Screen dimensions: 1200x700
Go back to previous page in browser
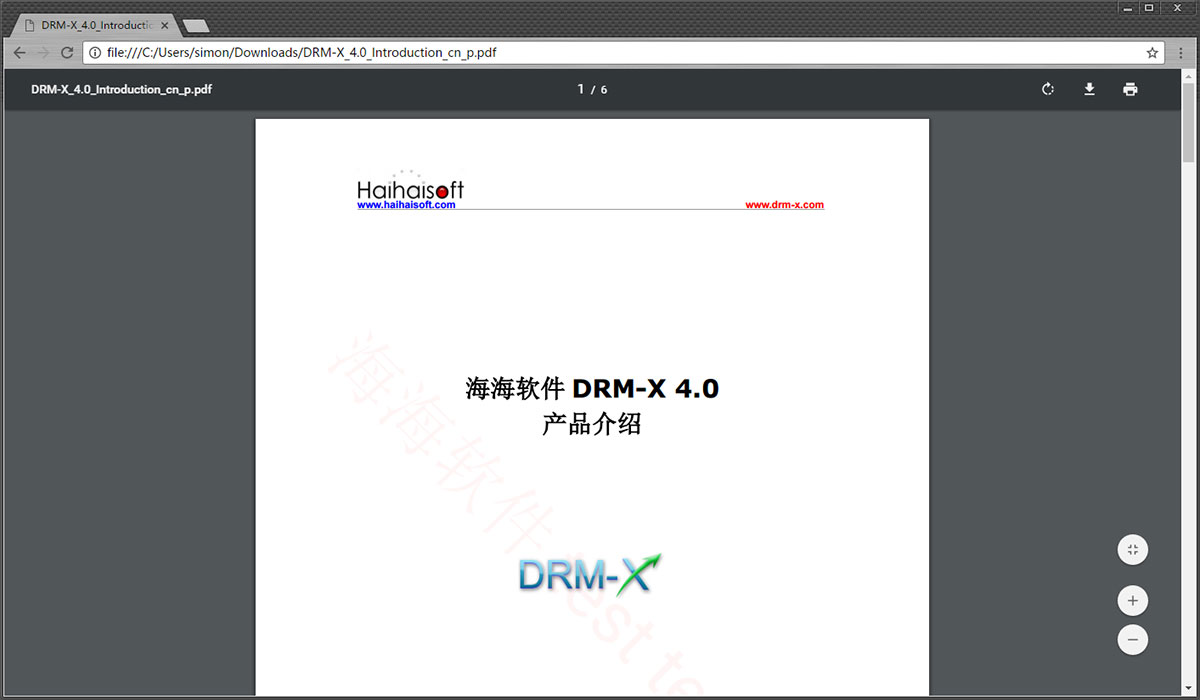20,53
